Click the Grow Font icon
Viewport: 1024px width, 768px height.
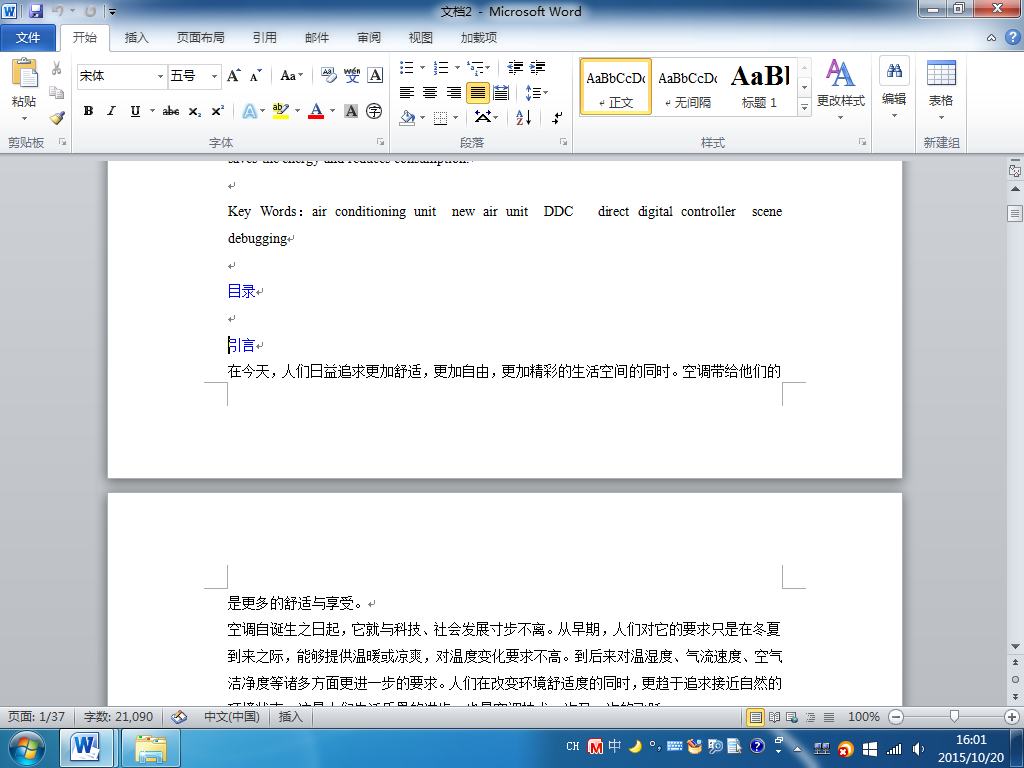[x=234, y=76]
